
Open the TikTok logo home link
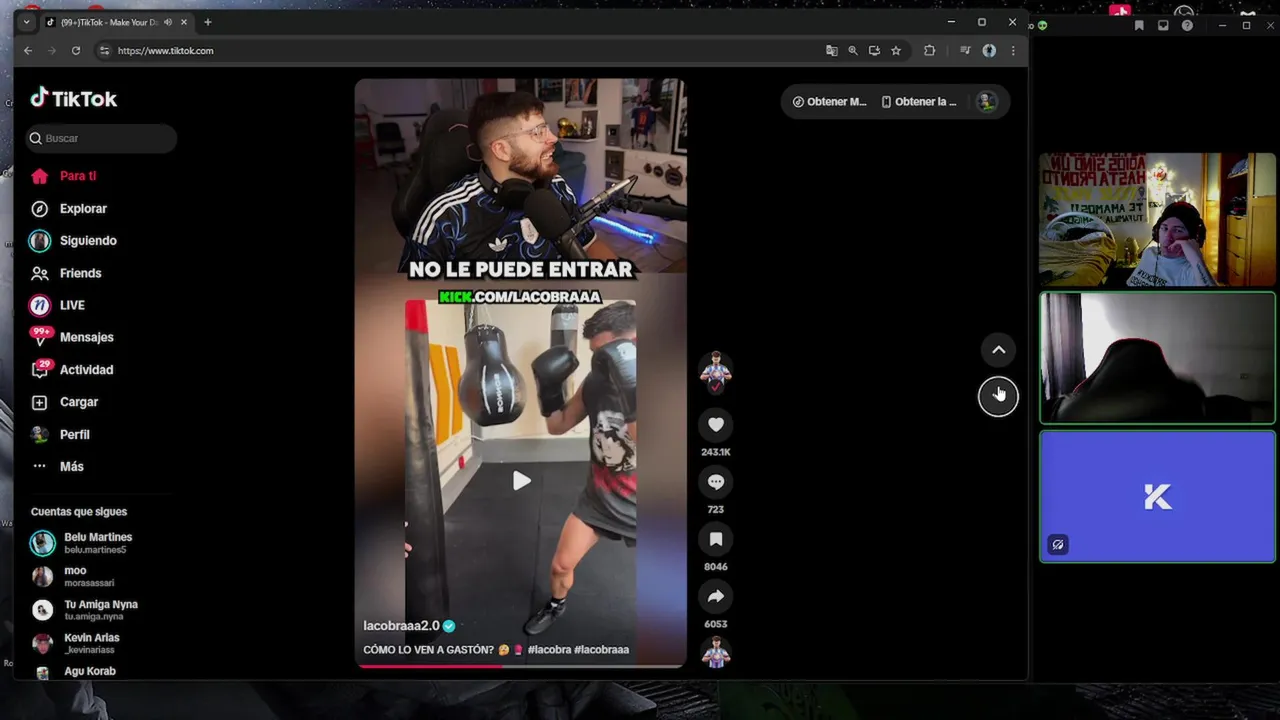click(73, 98)
